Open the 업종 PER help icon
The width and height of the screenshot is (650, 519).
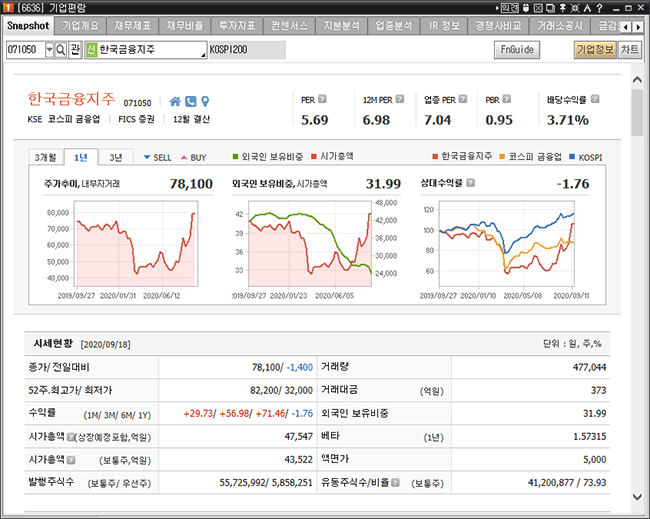tap(463, 99)
